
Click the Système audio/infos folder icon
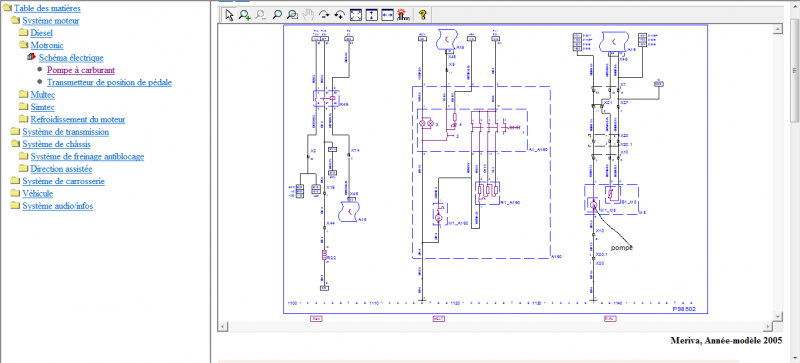tap(15, 206)
